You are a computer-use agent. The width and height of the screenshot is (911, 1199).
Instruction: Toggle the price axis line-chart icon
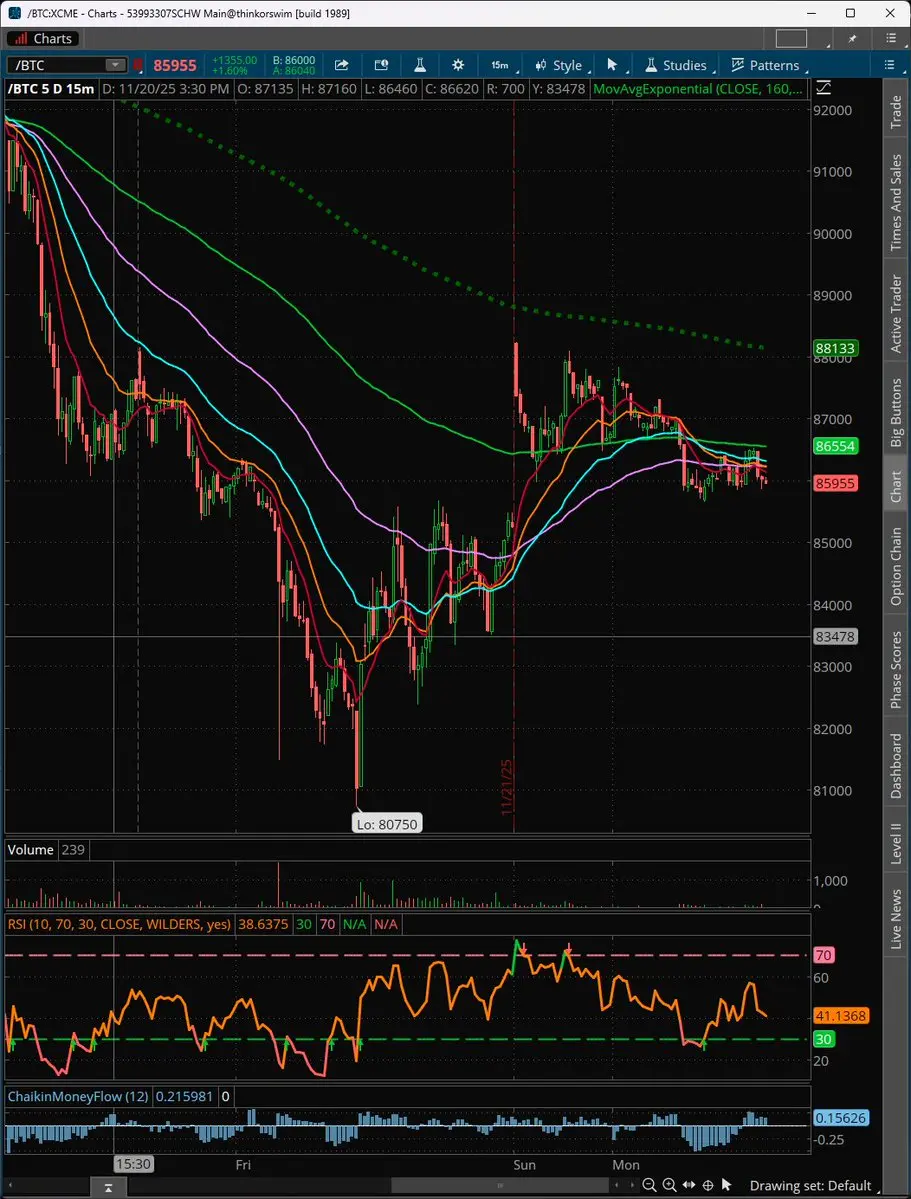pyautogui.click(x=823, y=89)
